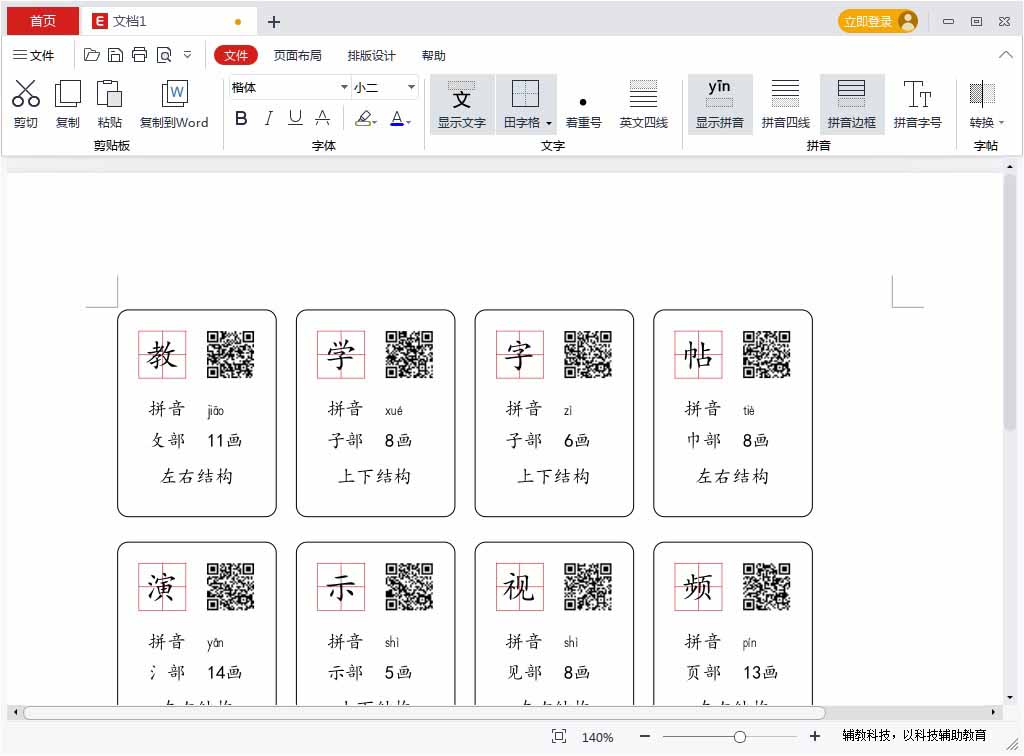Open the 文件 hamburger menu
This screenshot has width=1024, height=756.
[33, 55]
